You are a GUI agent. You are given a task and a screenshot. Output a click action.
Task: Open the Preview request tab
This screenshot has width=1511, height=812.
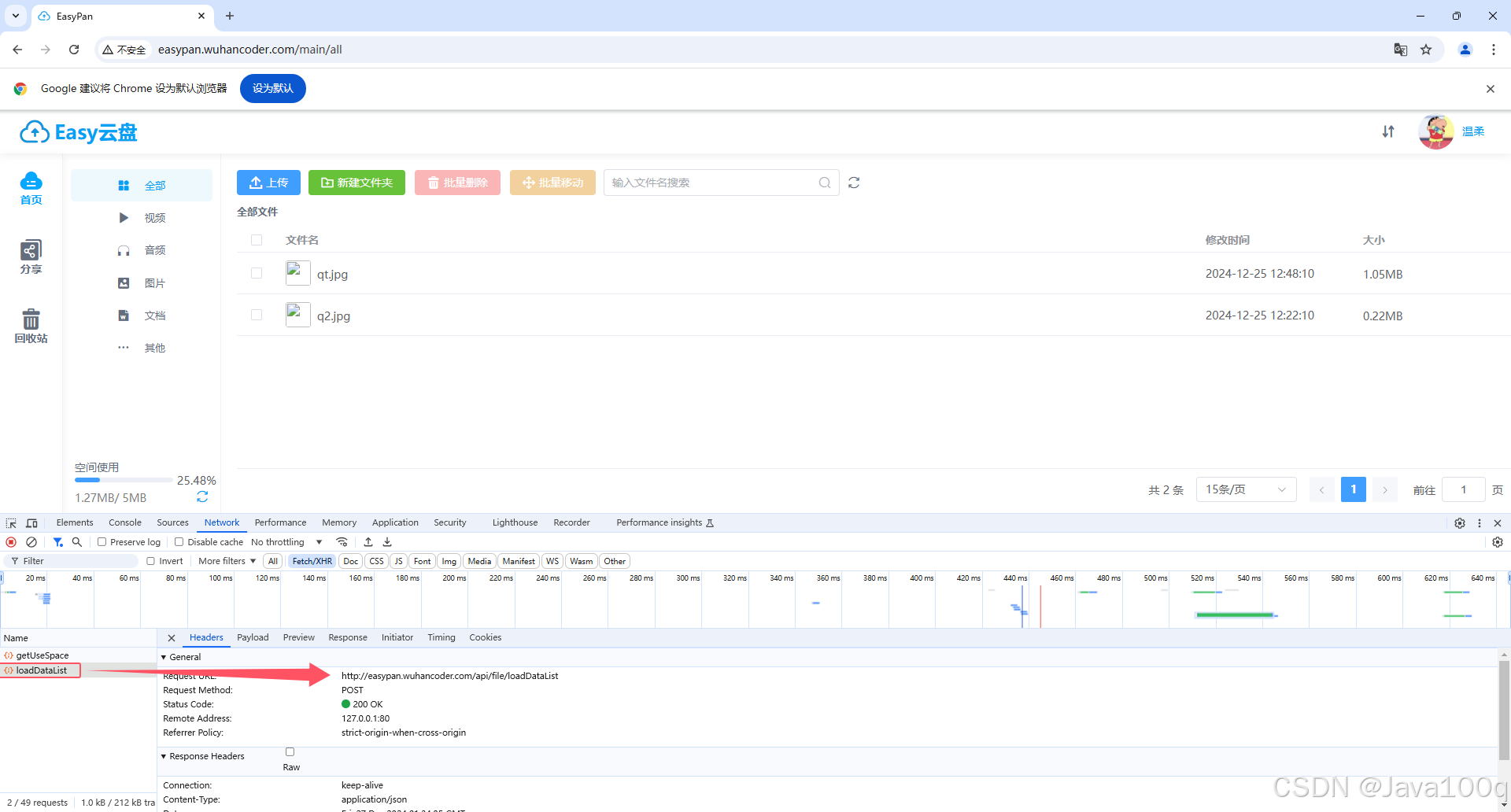(299, 637)
